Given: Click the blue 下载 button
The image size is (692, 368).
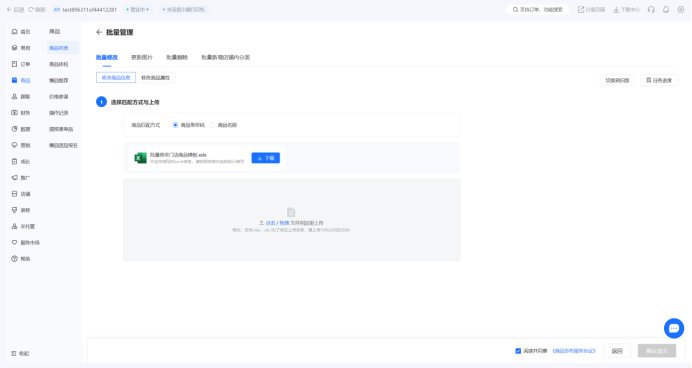Looking at the screenshot, I should tap(266, 158).
